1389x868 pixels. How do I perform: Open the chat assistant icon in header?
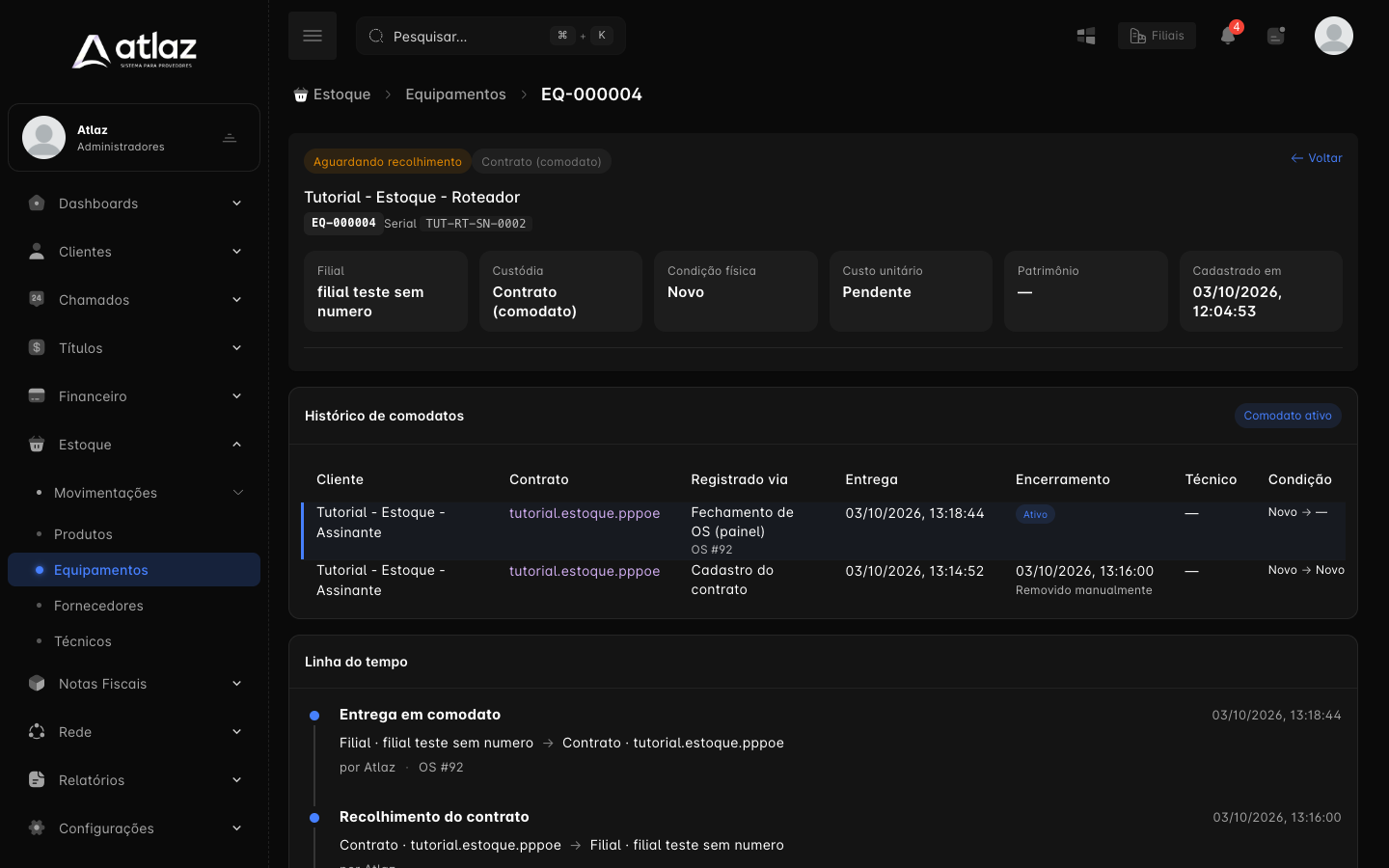(1276, 36)
